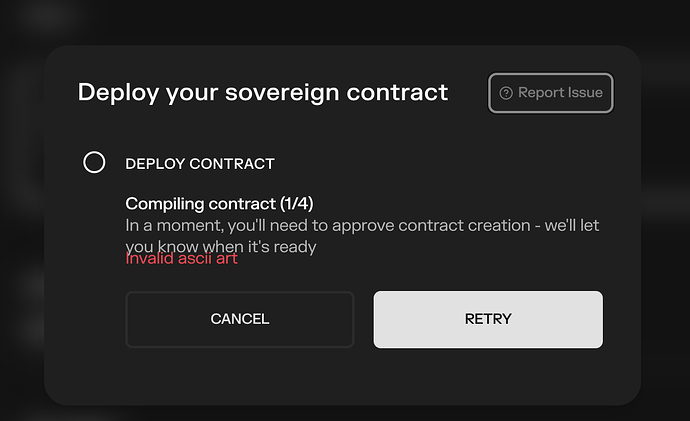690x421 pixels.
Task: Click "you know when it's ready" text line
Action: click(x=221, y=245)
